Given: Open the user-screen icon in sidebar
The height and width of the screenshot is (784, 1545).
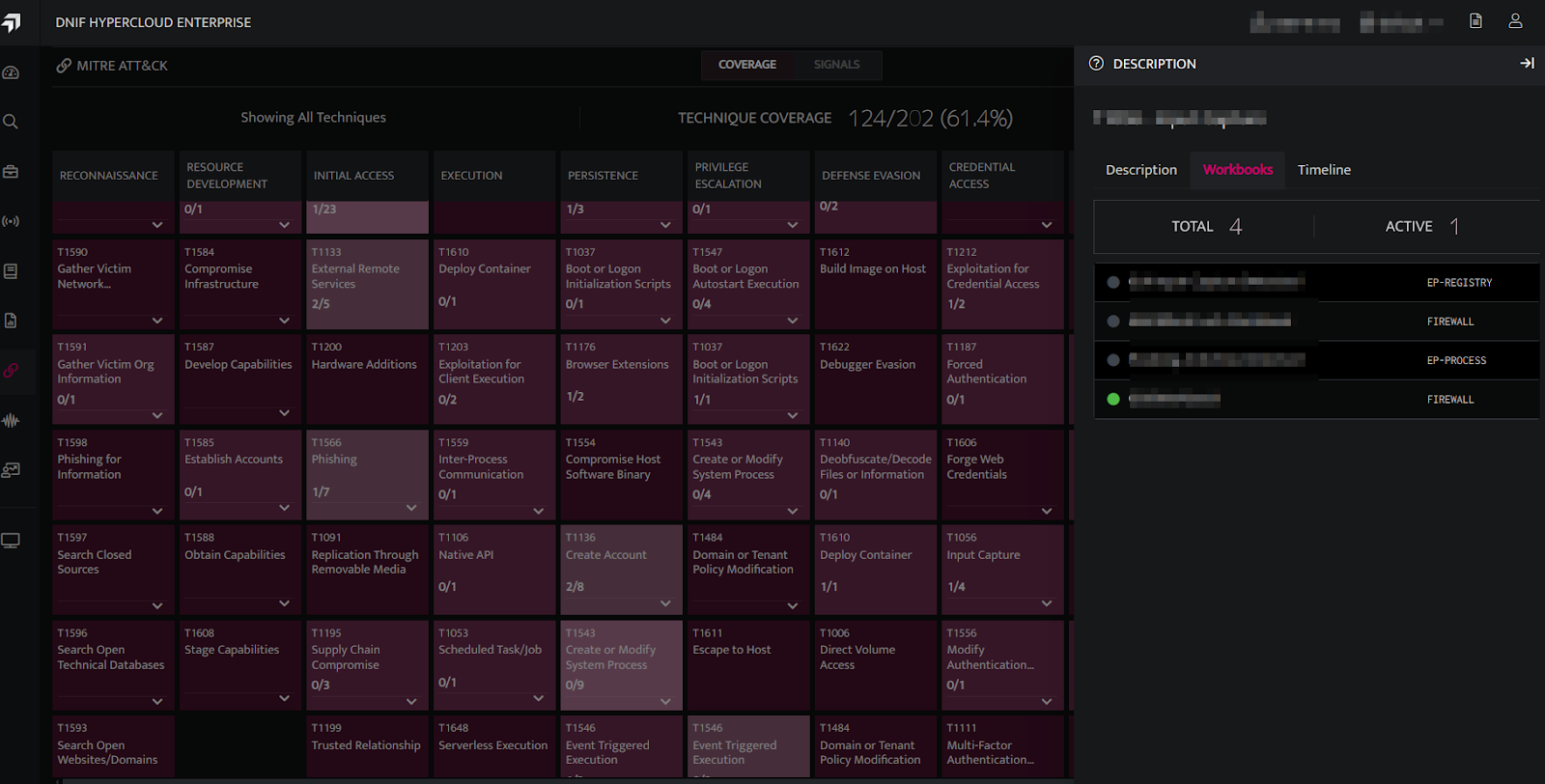Looking at the screenshot, I should [11, 470].
